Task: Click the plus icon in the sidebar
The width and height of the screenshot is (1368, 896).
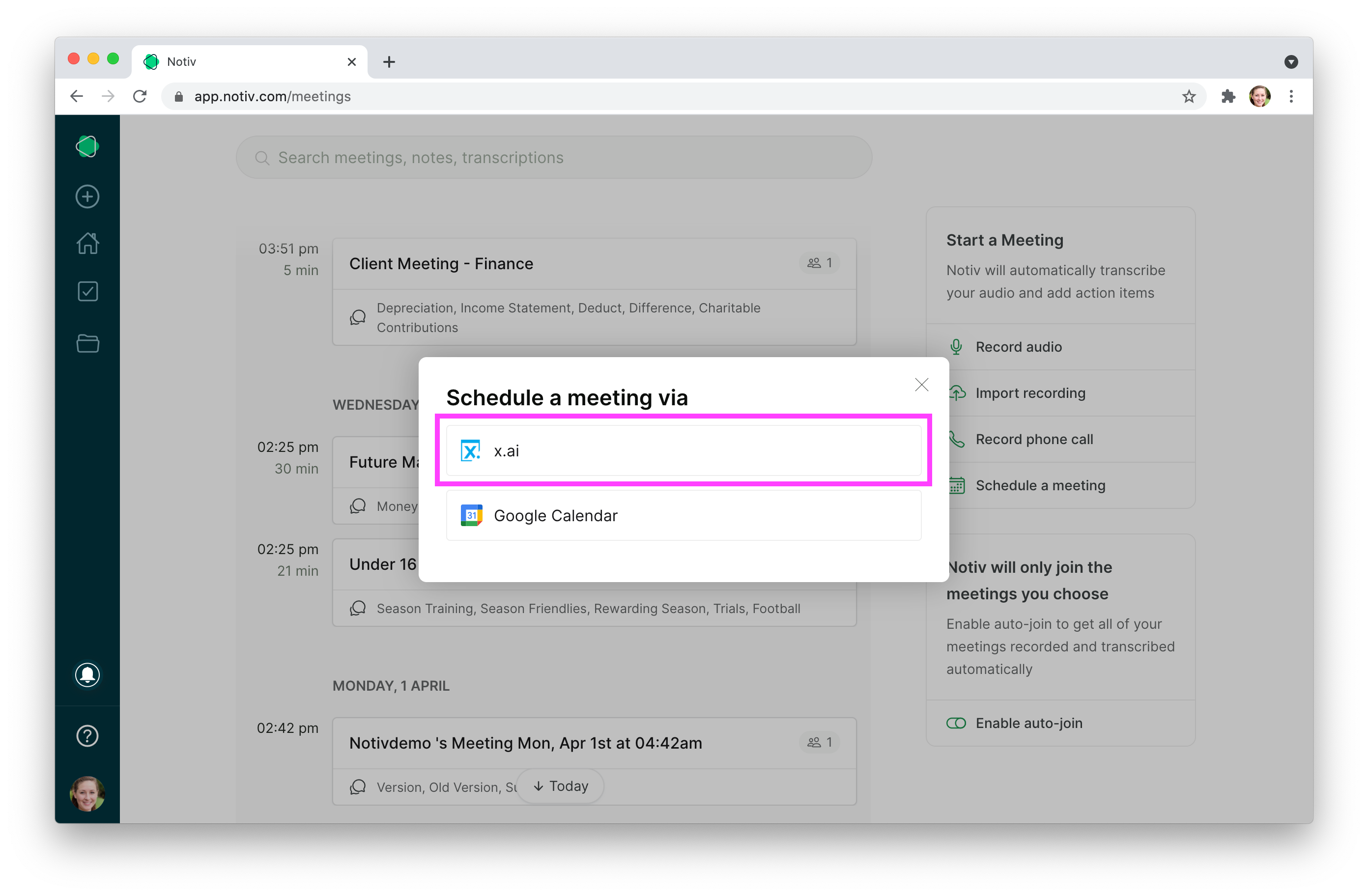Action: (87, 196)
